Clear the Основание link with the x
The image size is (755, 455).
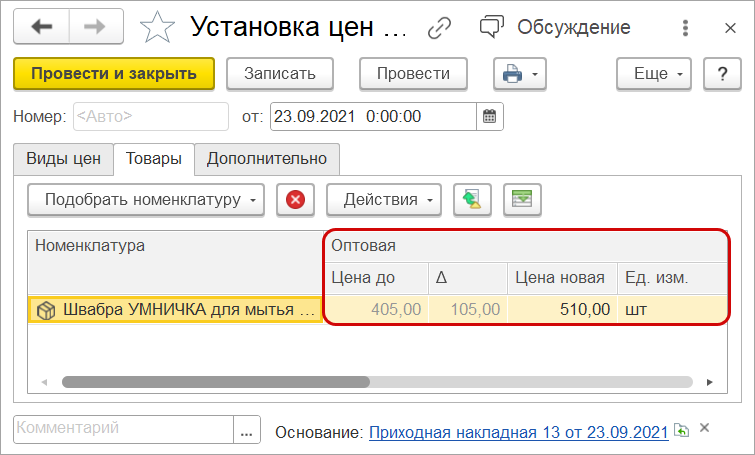704,428
